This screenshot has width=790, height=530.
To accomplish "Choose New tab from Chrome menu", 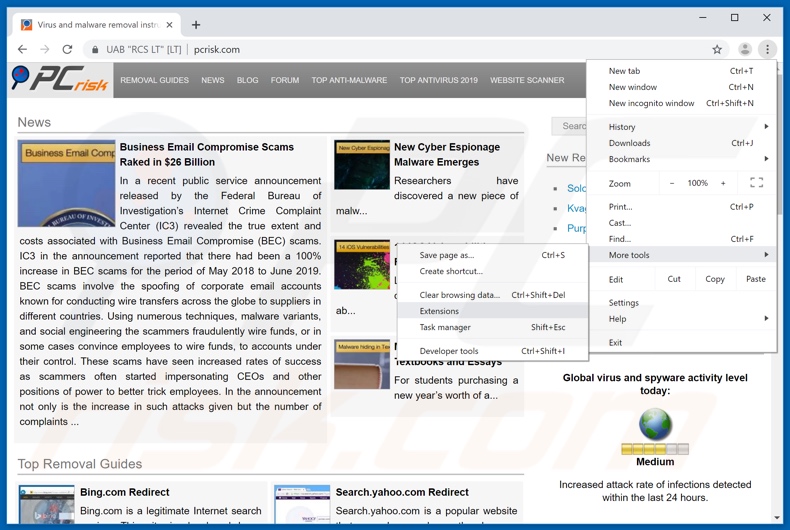I will coord(681,71).
